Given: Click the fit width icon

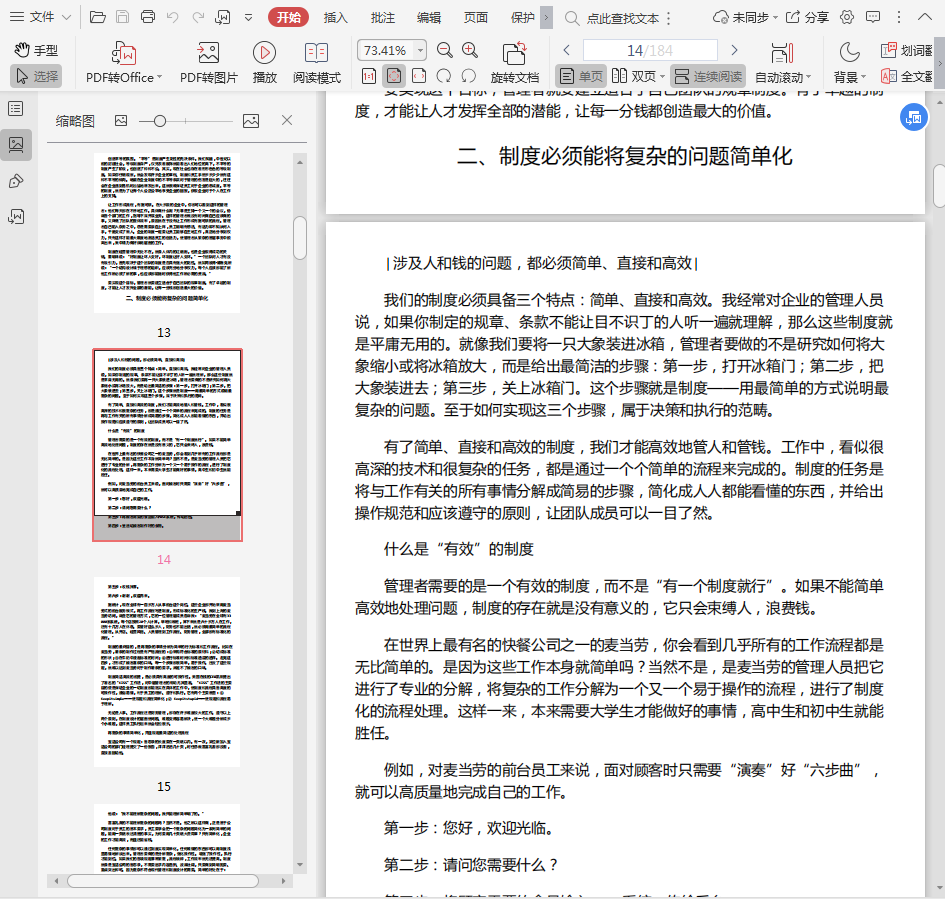Looking at the screenshot, I should pyautogui.click(x=419, y=76).
